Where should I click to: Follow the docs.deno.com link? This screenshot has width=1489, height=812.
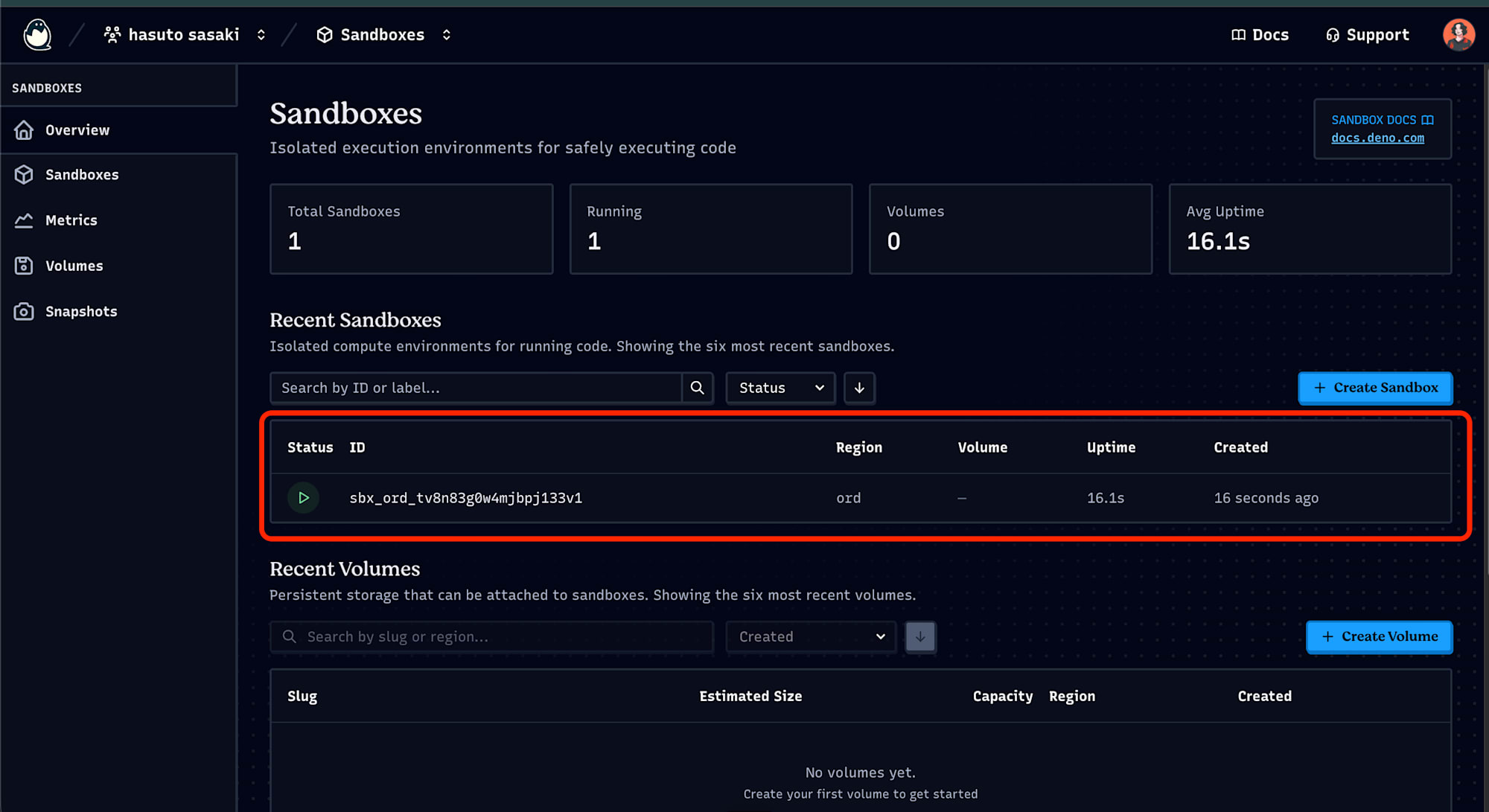click(1377, 138)
